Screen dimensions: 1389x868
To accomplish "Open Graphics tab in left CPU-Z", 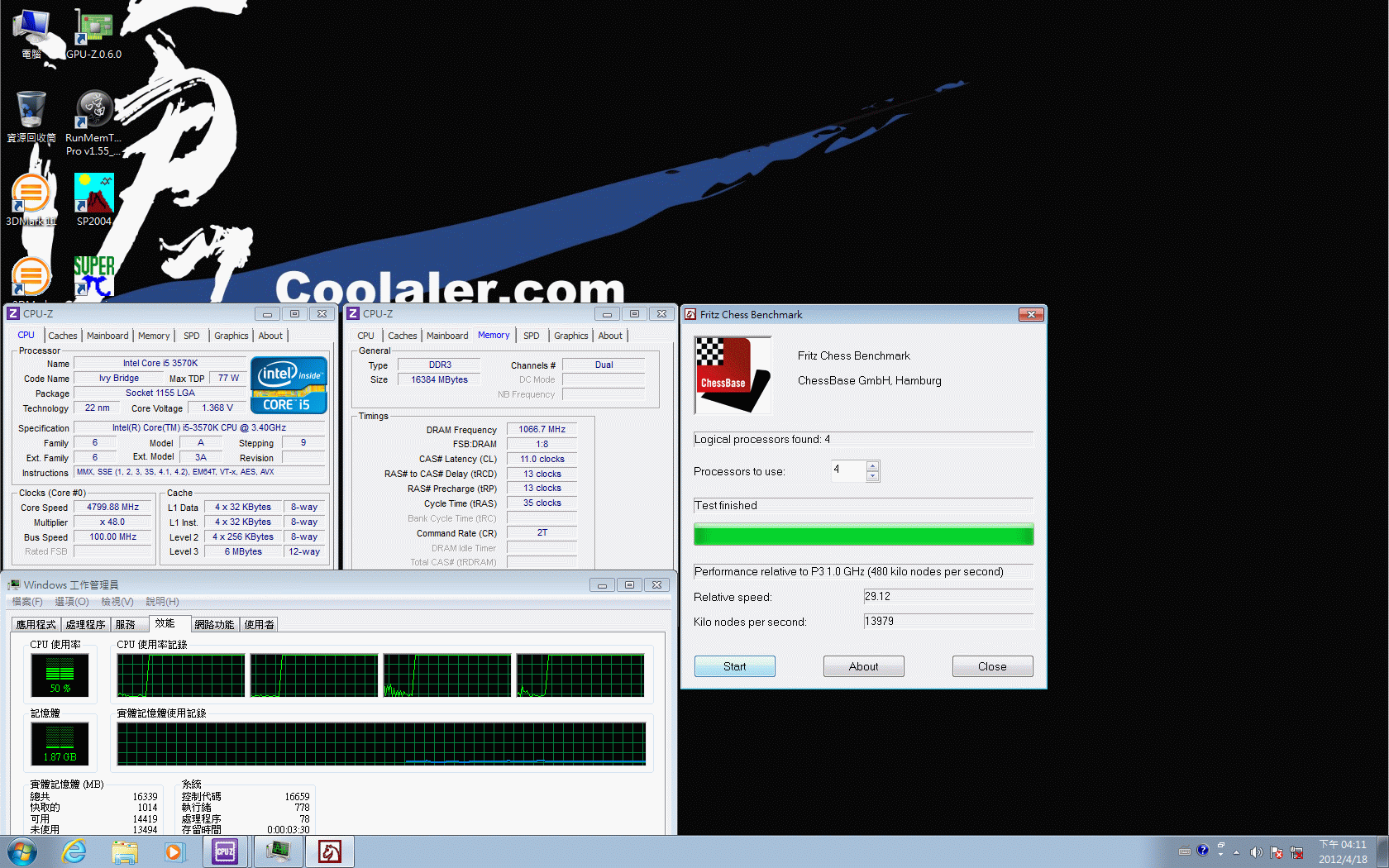I will pos(231,336).
